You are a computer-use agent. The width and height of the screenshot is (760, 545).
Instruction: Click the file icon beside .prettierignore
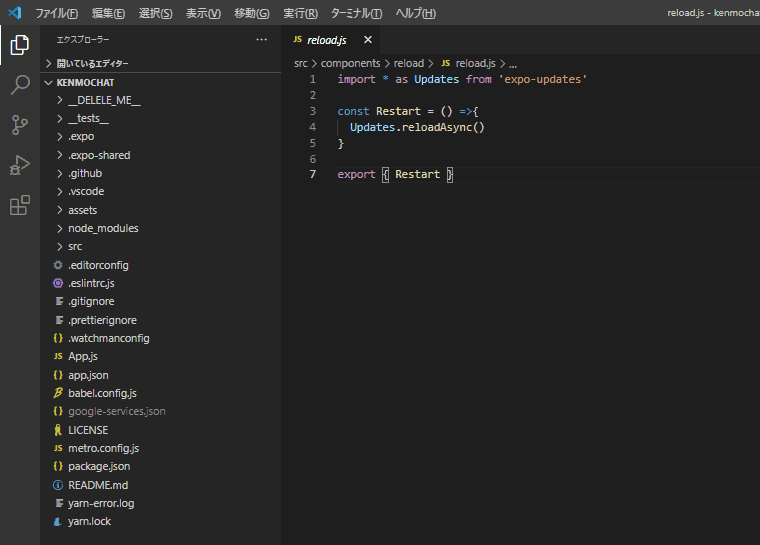coord(59,320)
